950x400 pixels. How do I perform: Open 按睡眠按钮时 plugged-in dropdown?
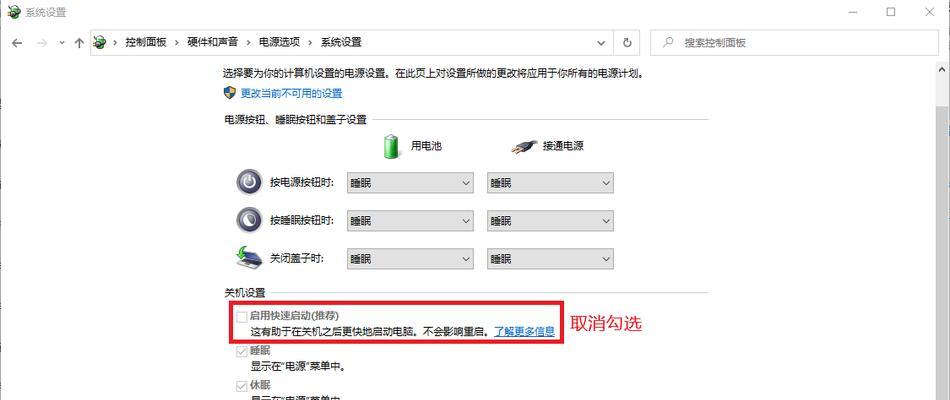[x=550, y=221]
